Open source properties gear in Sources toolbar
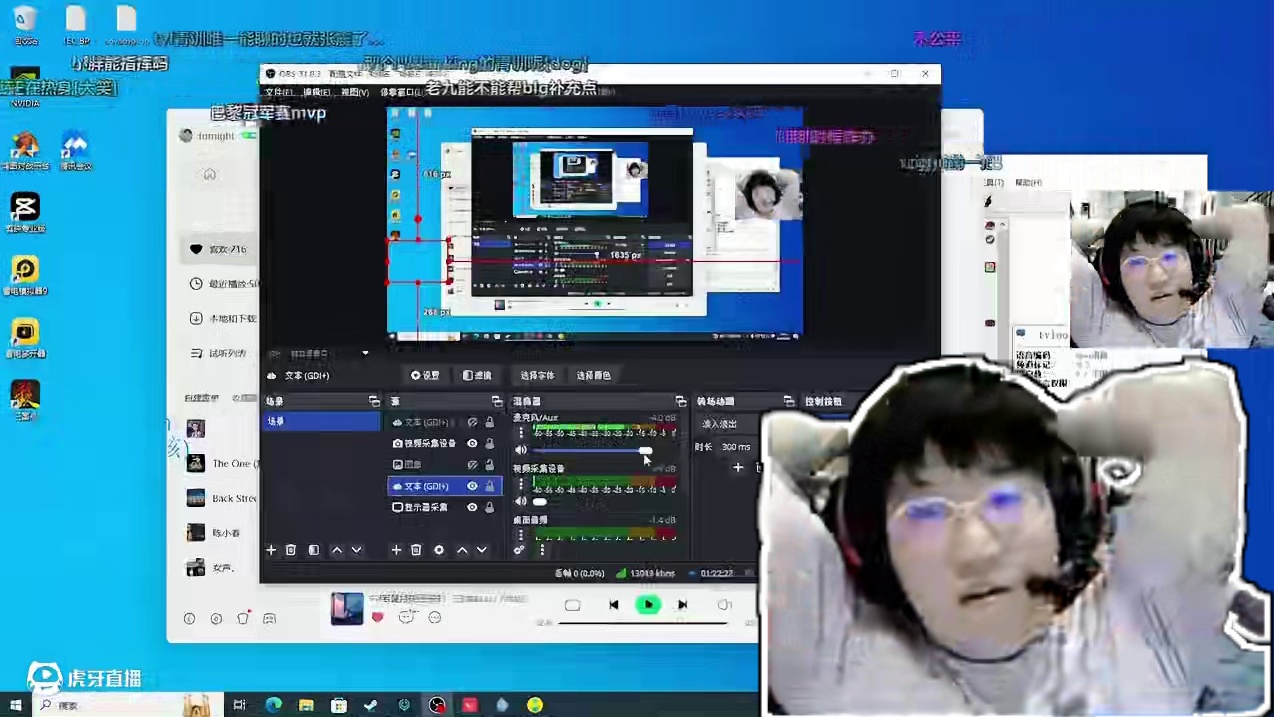 [439, 550]
